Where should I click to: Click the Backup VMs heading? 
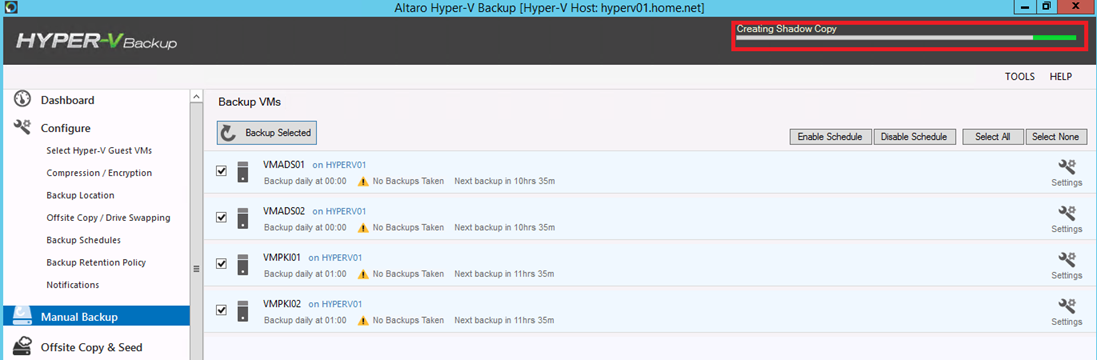pyautogui.click(x=249, y=102)
